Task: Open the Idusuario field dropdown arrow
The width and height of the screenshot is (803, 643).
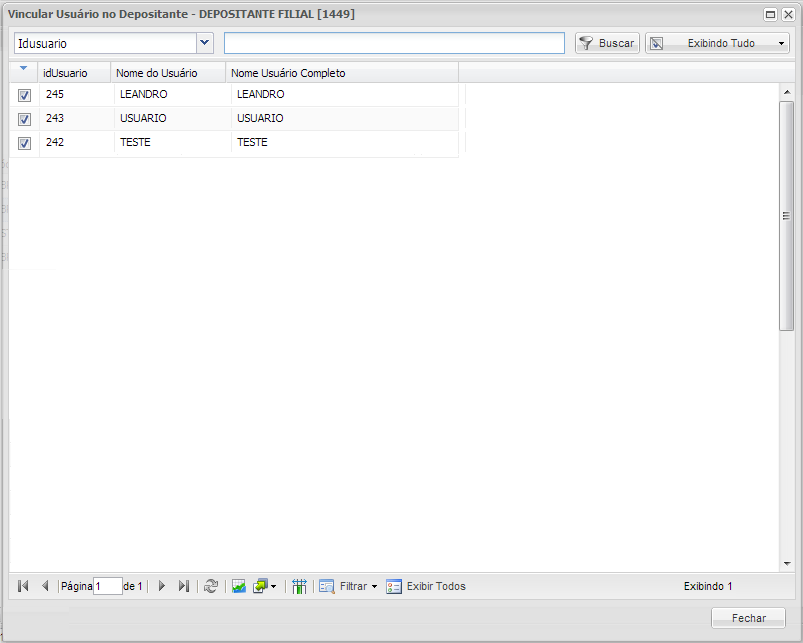Action: pyautogui.click(x=205, y=43)
